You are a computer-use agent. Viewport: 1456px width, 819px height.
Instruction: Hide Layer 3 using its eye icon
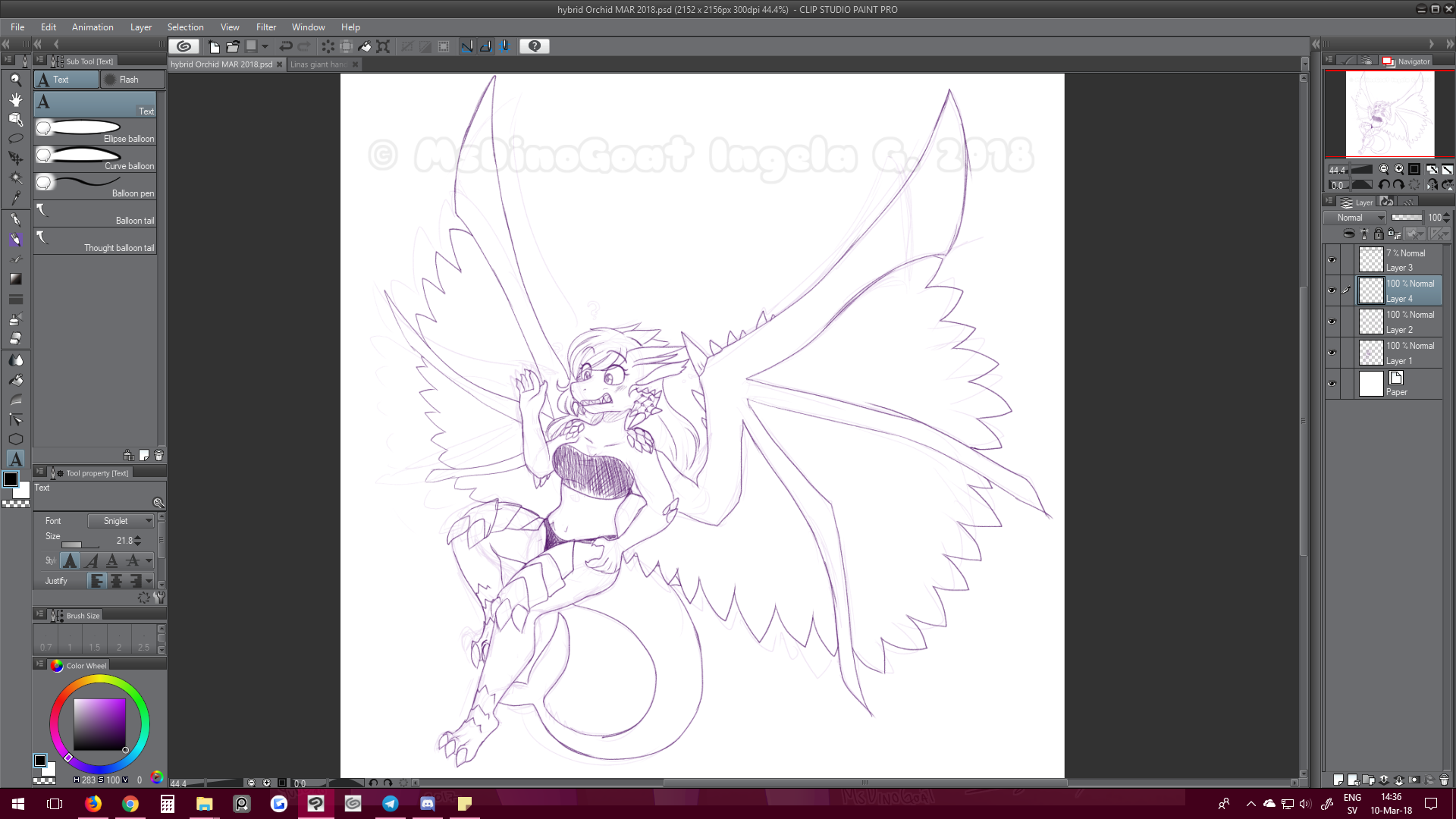1332,260
